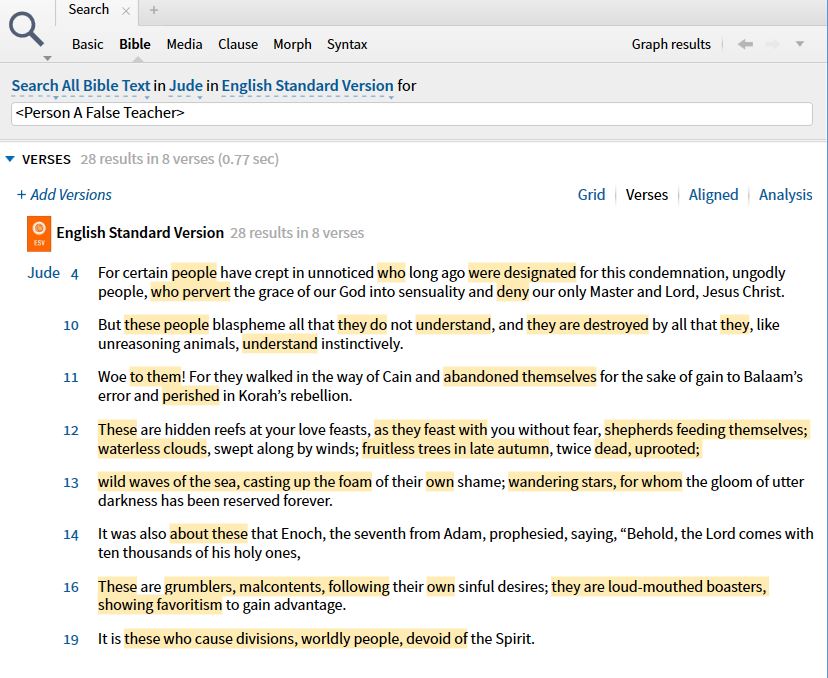Select the Search tab
This screenshot has width=828, height=678.
point(89,10)
